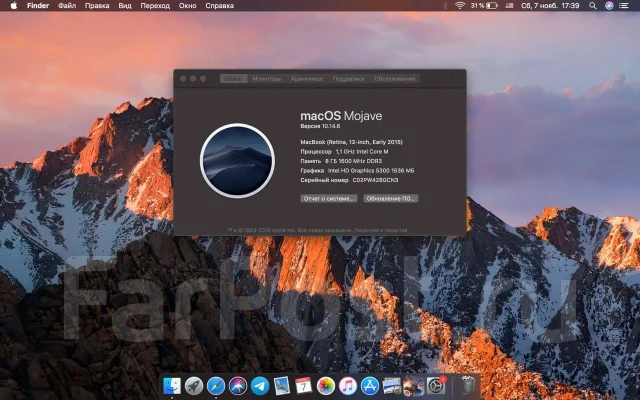Select the Обзор tab
This screenshot has height=400, width=640.
[233, 79]
